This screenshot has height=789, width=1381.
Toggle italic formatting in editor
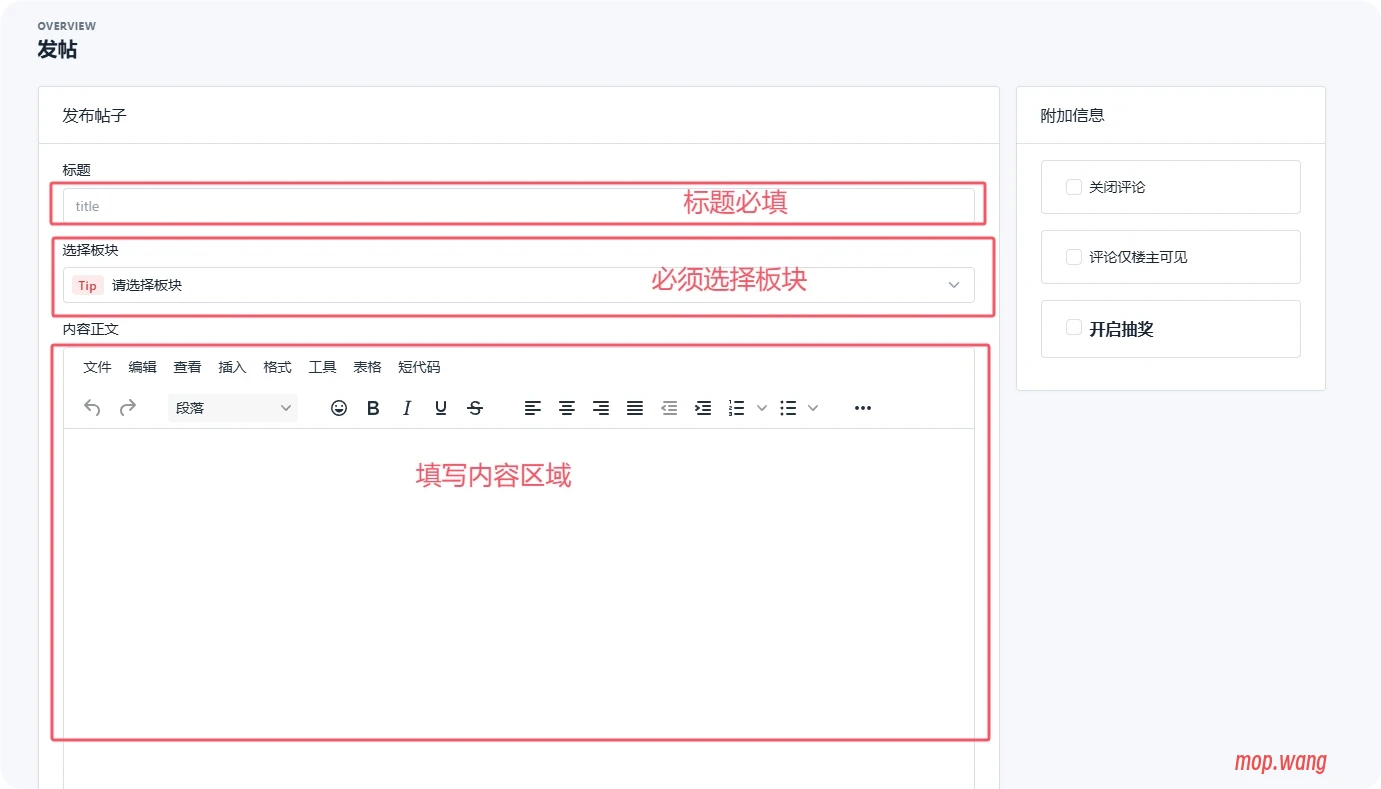[x=407, y=408]
